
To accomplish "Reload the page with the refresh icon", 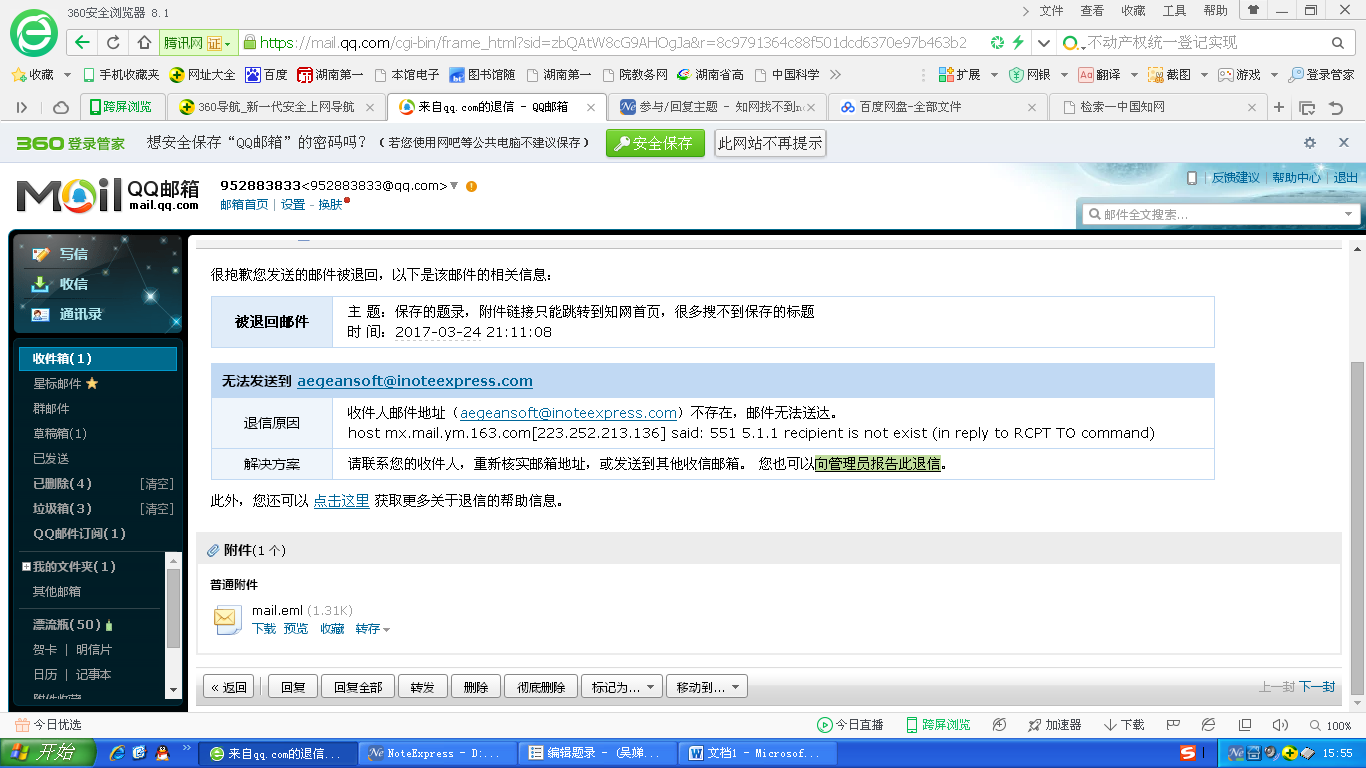I will tap(113, 43).
